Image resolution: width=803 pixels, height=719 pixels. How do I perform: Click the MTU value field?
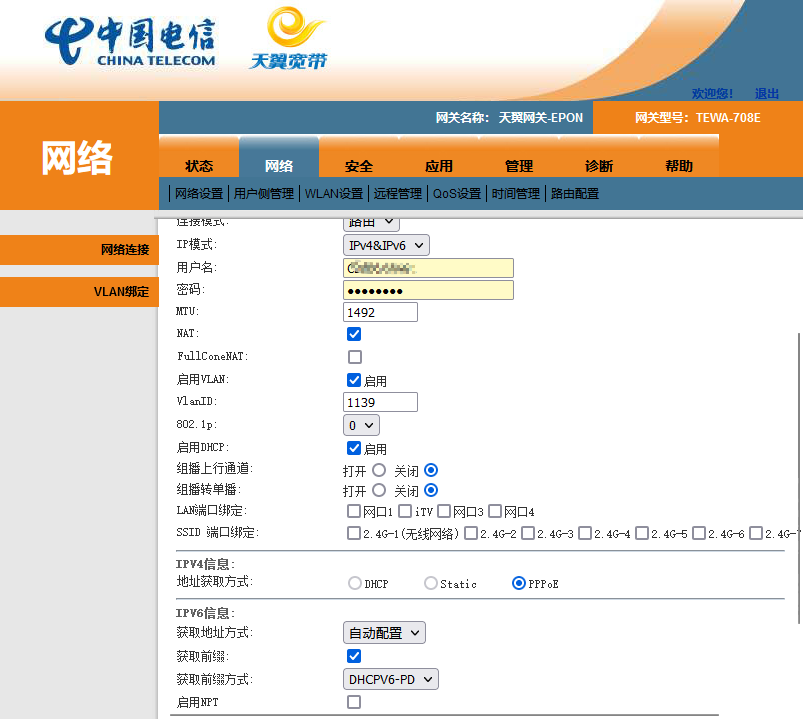click(380, 312)
